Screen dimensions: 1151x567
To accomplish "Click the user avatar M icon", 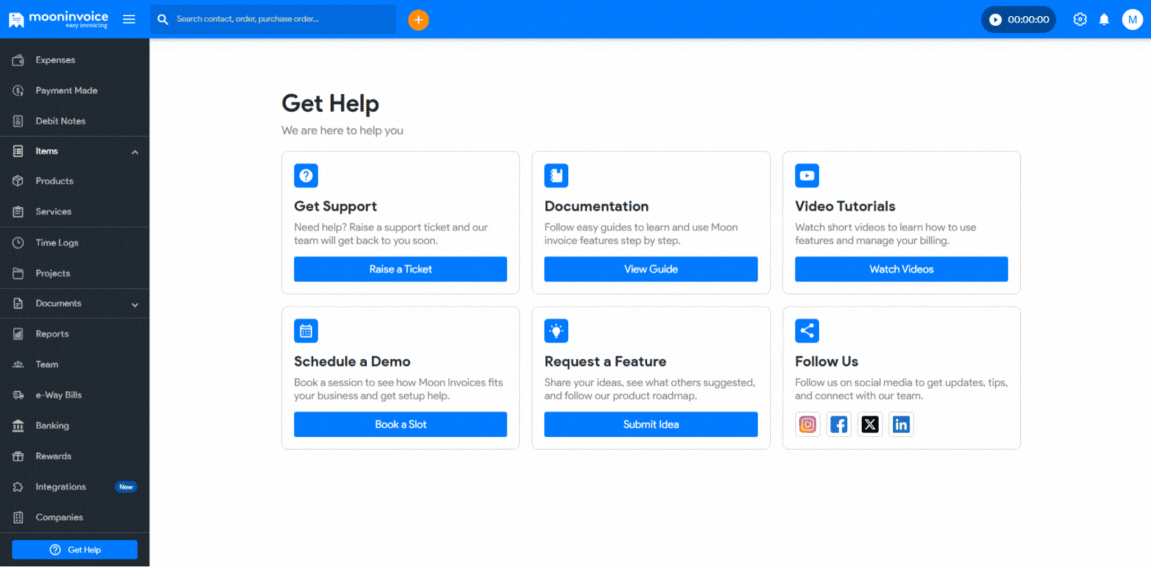I will (1132, 19).
